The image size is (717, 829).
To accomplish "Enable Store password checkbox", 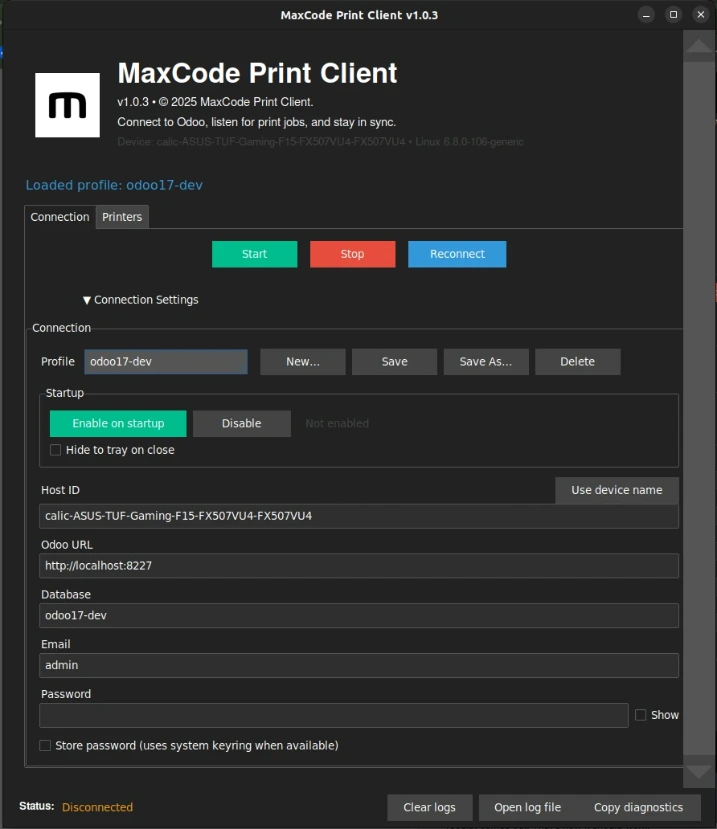I will [x=45, y=745].
